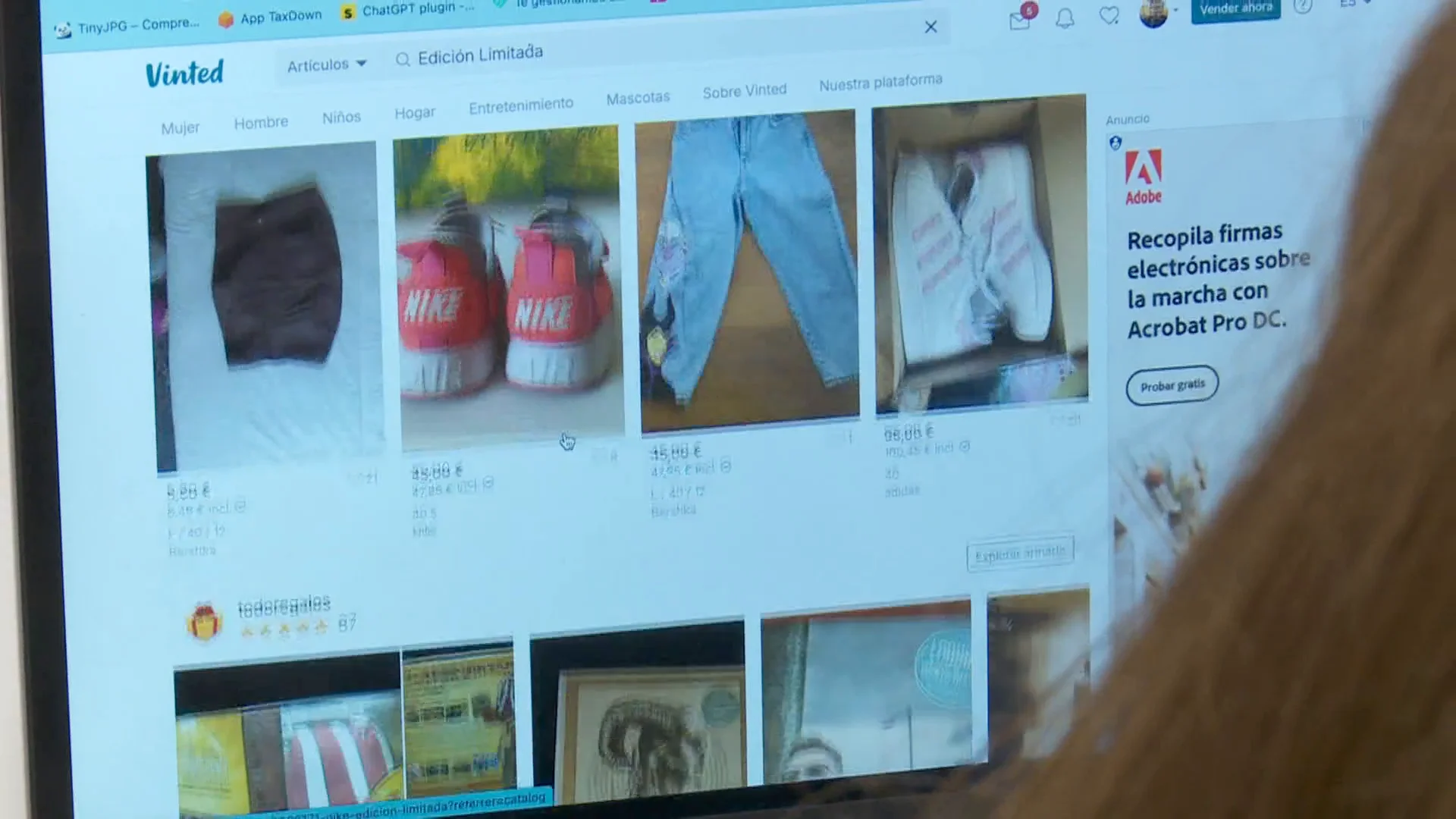
Task: Open the user profile avatar menu
Action: (x=1153, y=13)
